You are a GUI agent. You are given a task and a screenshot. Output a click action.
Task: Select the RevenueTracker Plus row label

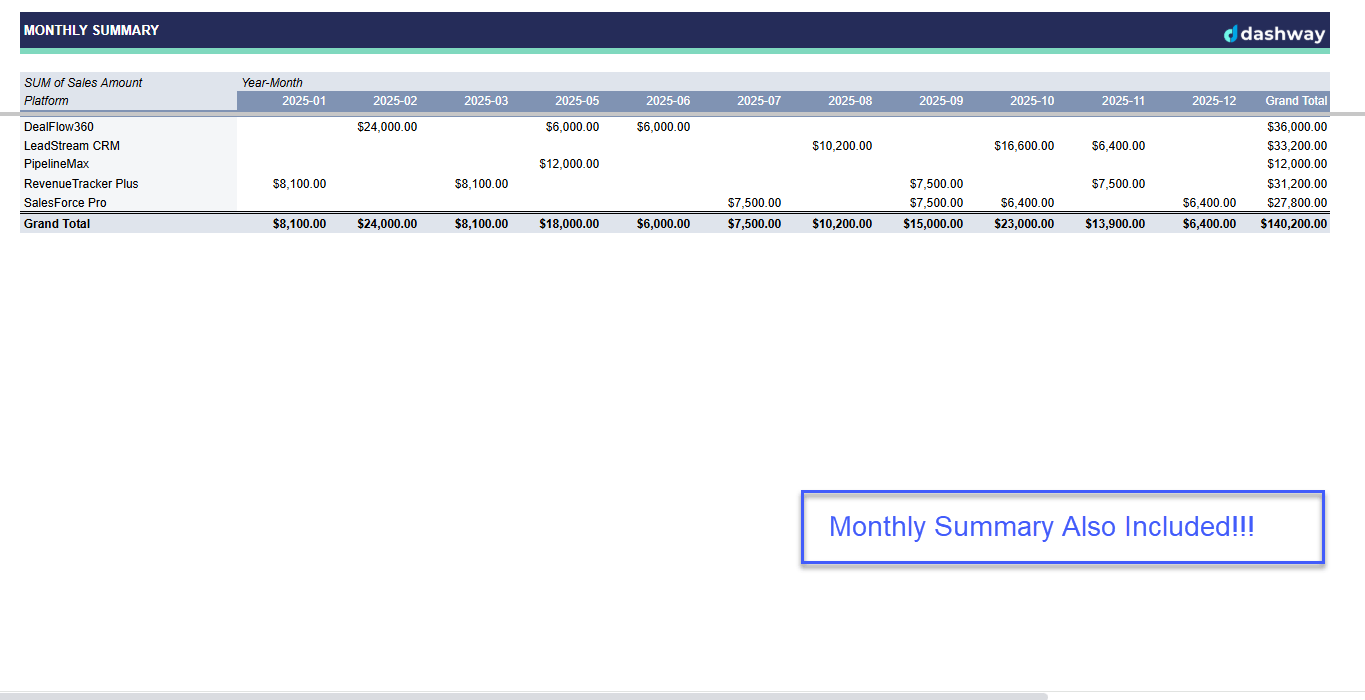81,184
